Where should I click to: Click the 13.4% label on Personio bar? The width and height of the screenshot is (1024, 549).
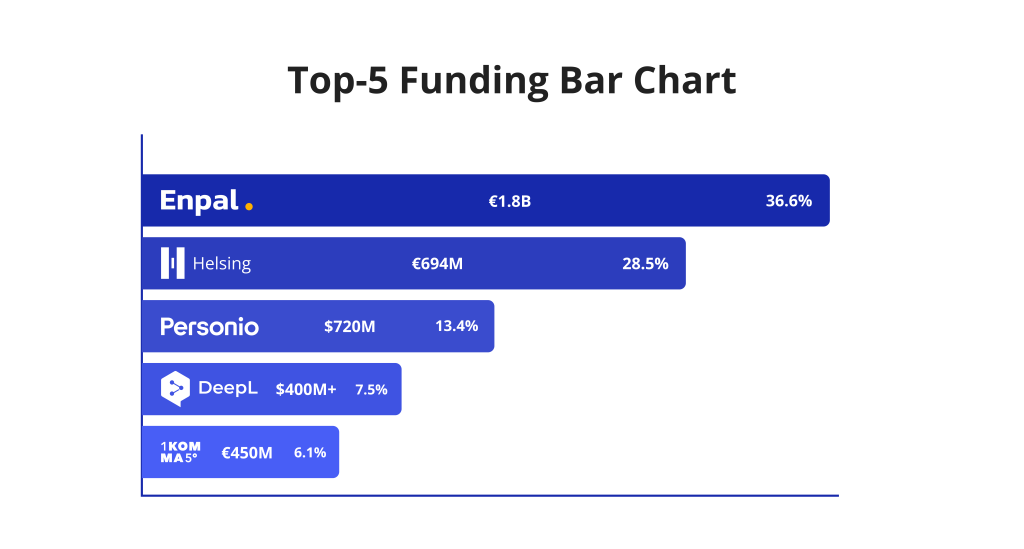[456, 326]
